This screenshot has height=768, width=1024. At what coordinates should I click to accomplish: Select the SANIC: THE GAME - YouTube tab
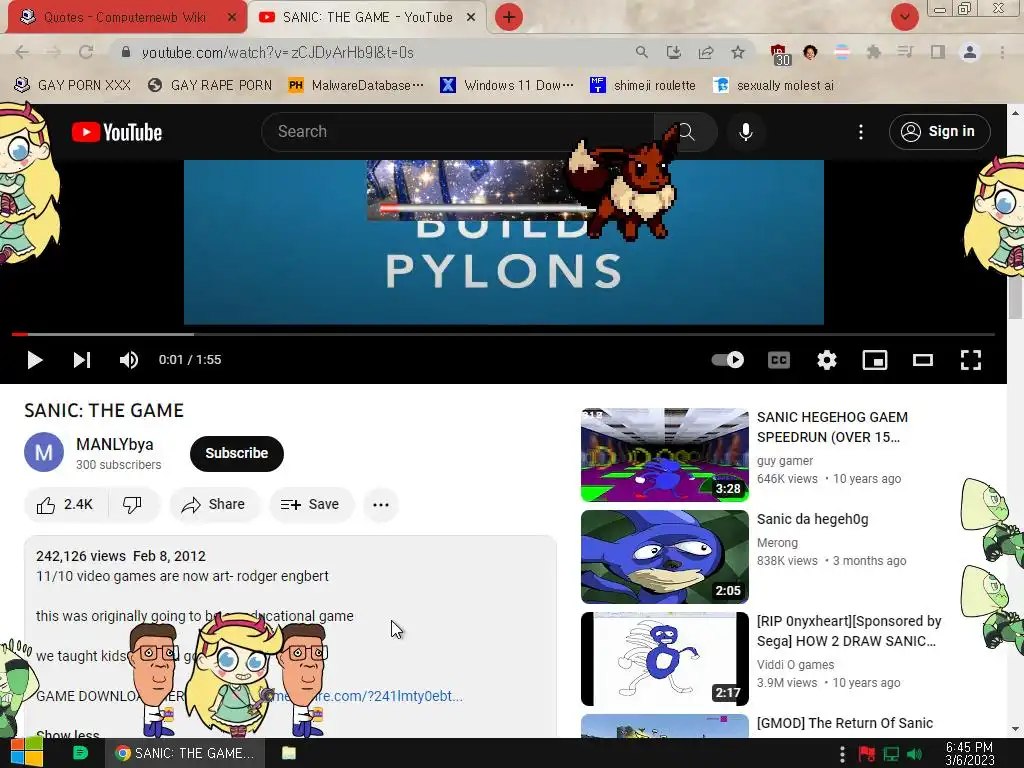point(366,17)
